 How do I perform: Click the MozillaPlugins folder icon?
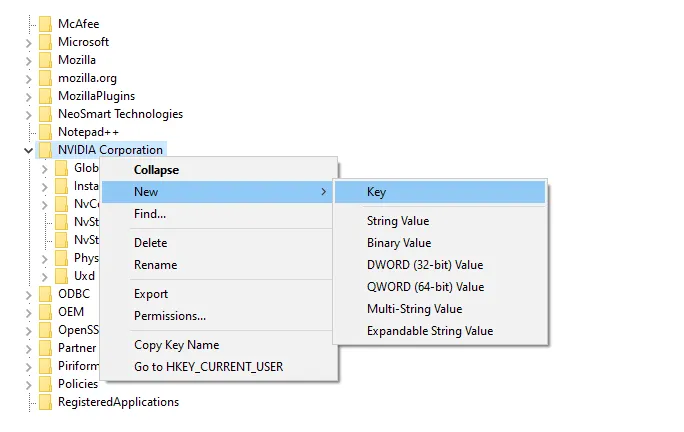[x=45, y=96]
